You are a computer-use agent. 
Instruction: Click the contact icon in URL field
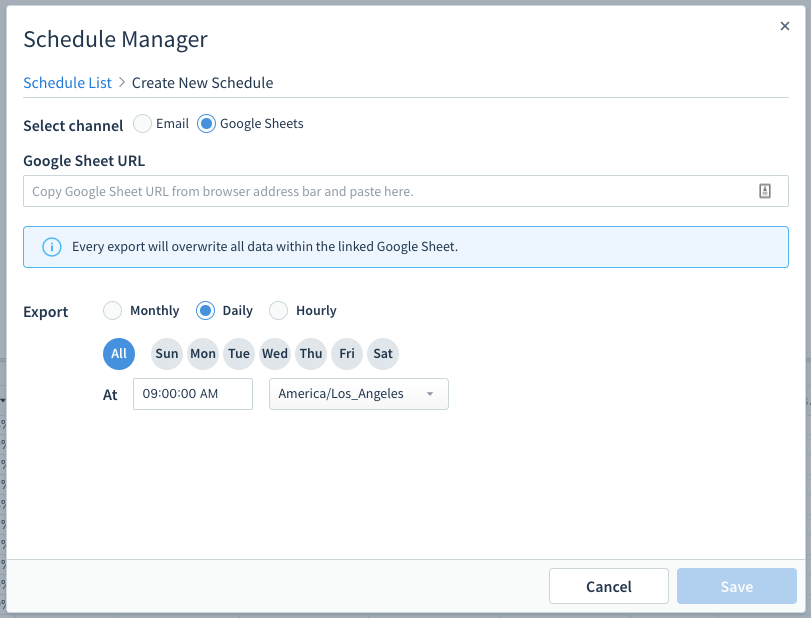point(764,191)
